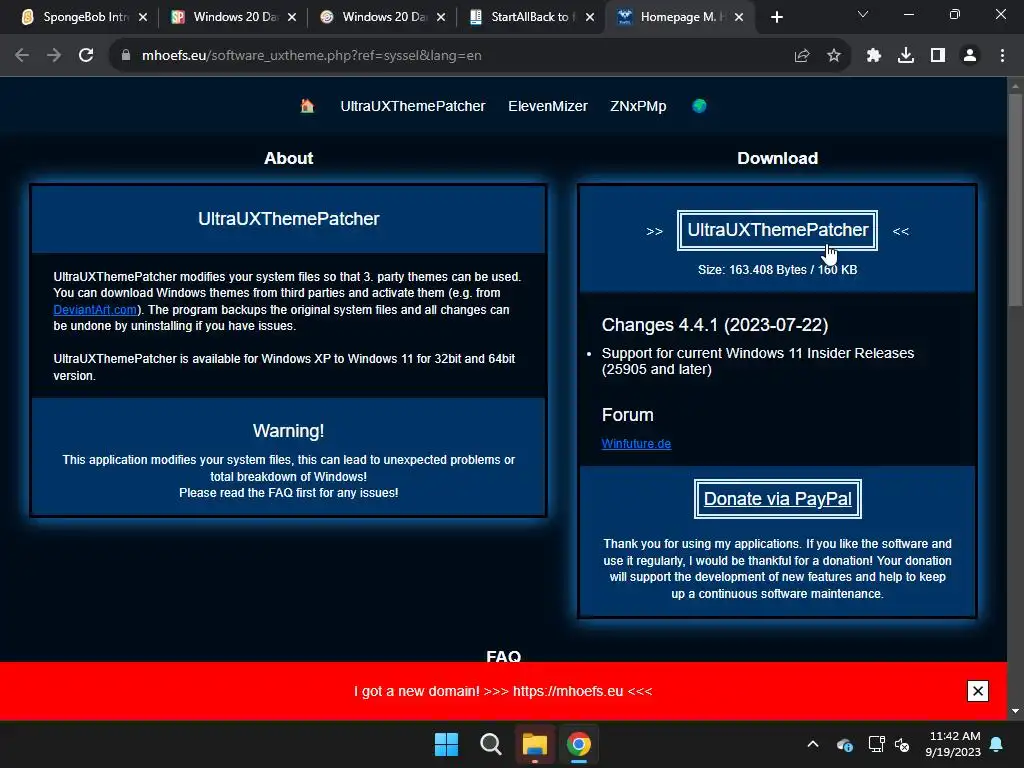This screenshot has height=768, width=1024.
Task: Open the Extensions puzzle icon
Action: pyautogui.click(x=874, y=56)
